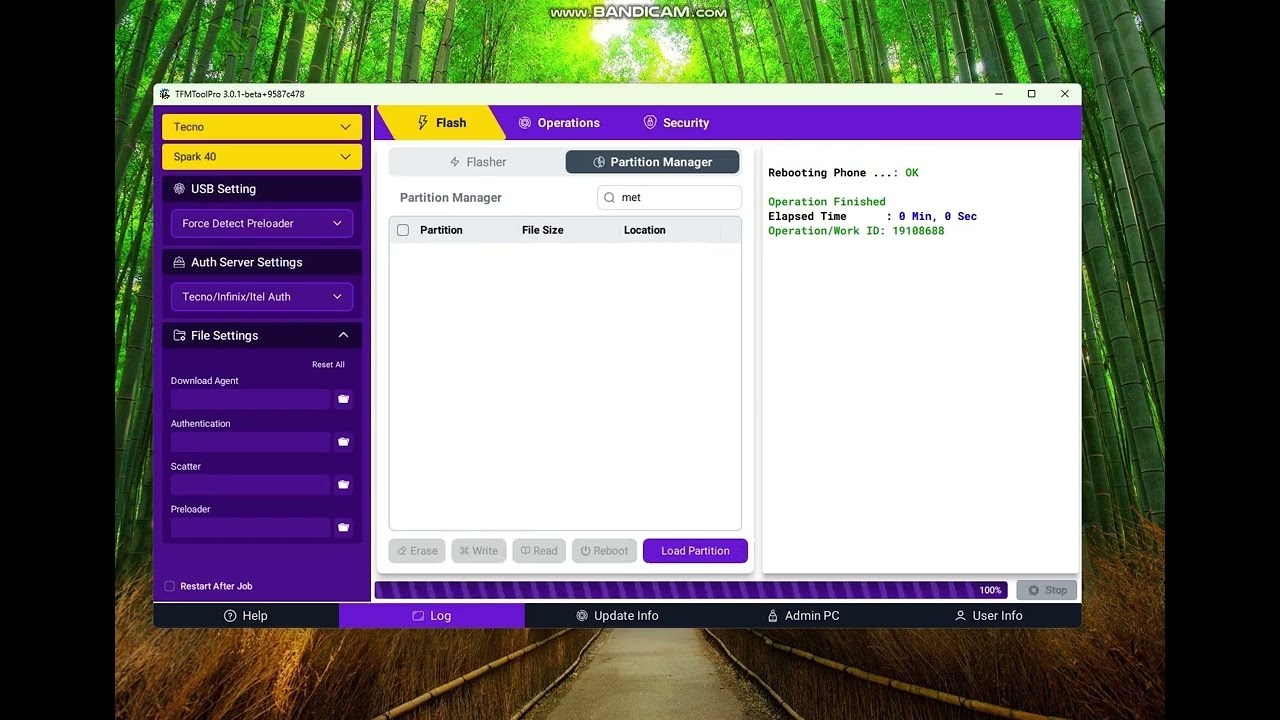Click the Download Agent path field
1280x720 pixels.
pyautogui.click(x=250, y=399)
